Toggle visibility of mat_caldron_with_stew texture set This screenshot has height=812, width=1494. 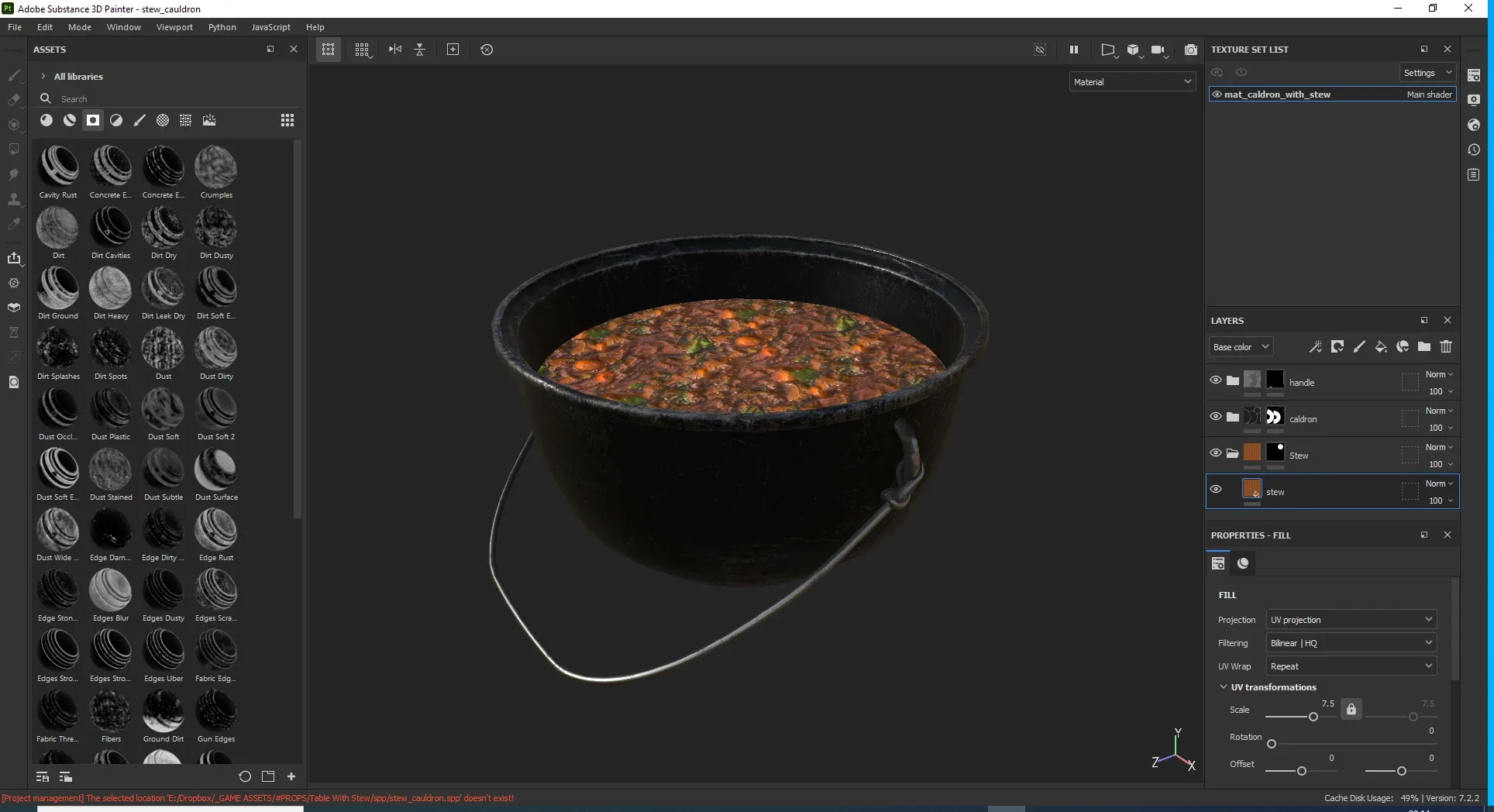[1217, 95]
